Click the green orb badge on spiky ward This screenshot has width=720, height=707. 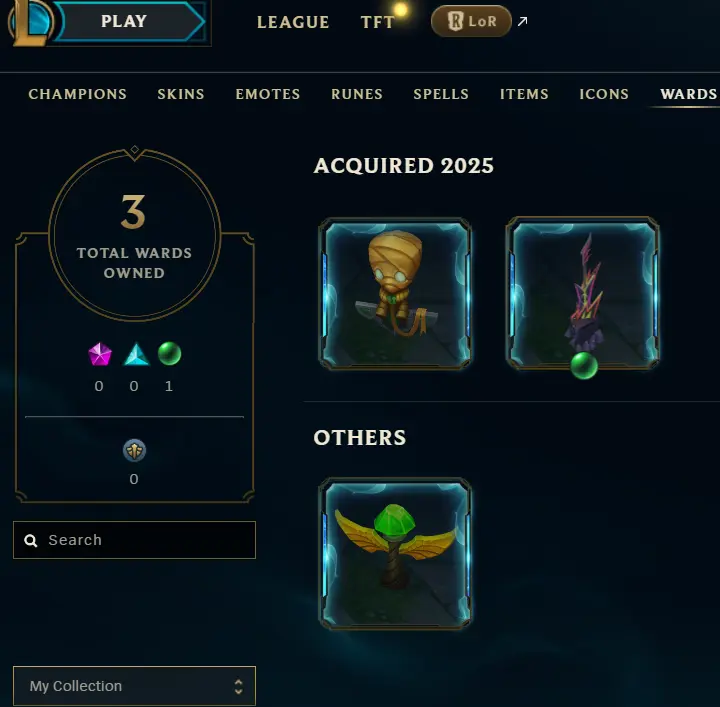[x=584, y=365]
